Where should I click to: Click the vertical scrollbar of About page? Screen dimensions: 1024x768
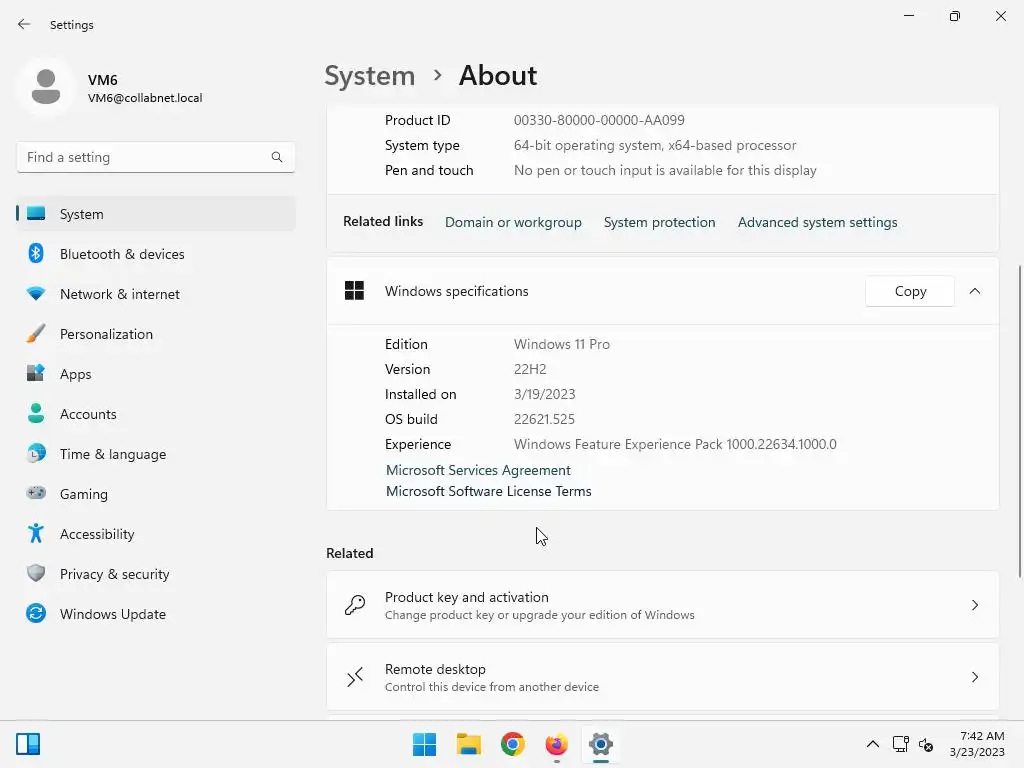click(1019, 421)
